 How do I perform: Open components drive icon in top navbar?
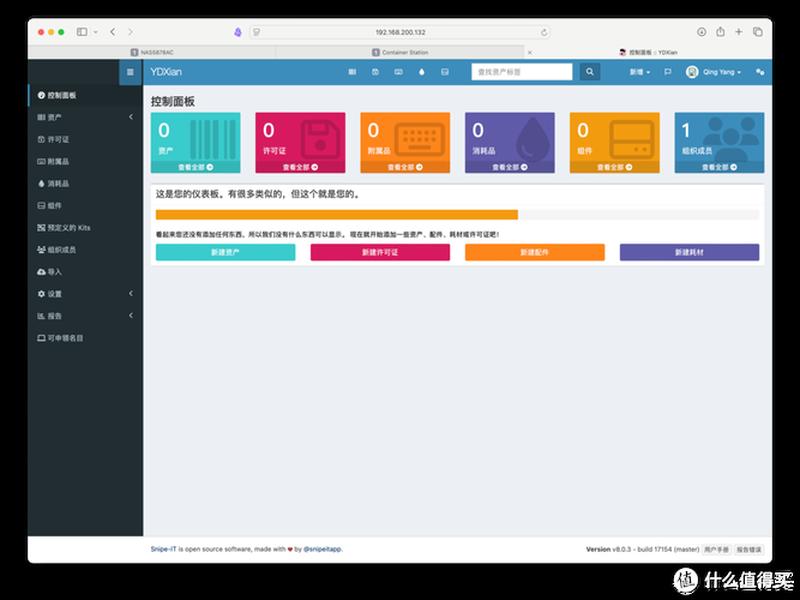pos(445,72)
